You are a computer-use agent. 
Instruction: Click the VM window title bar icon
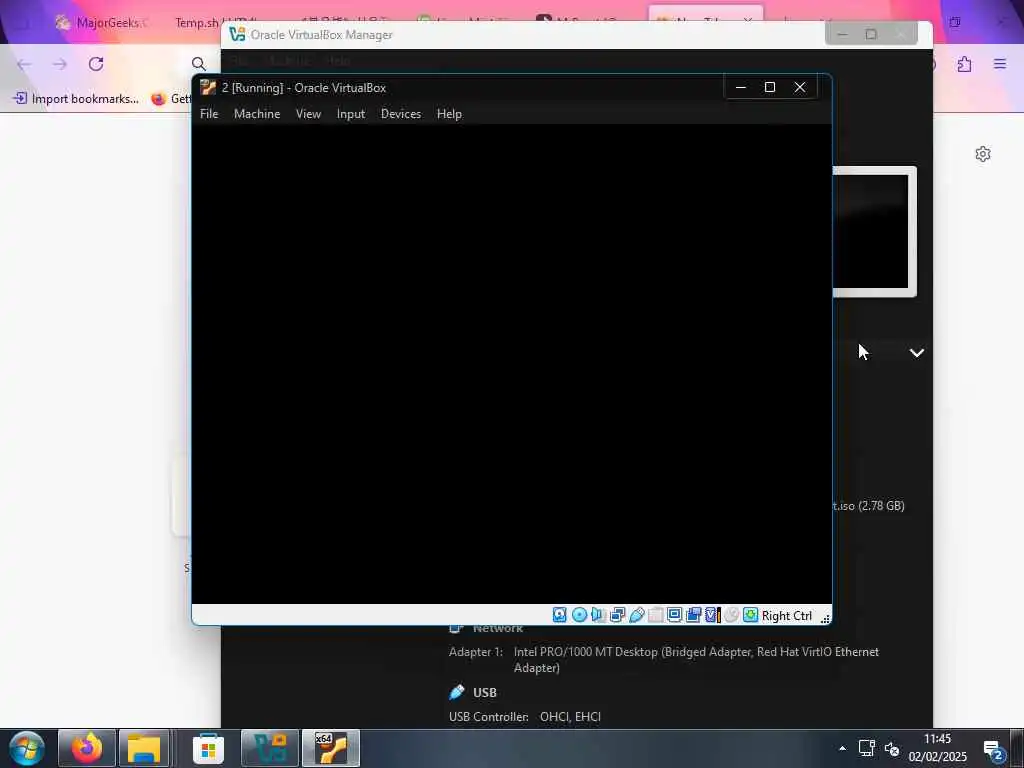(x=208, y=88)
